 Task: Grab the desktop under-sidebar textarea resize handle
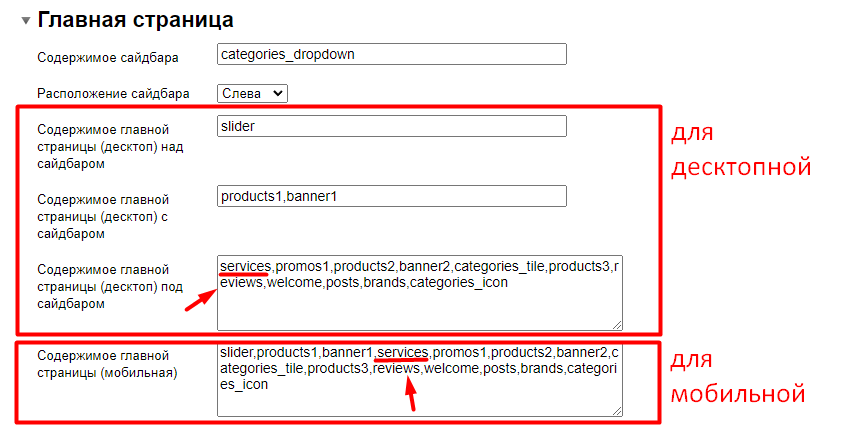click(617, 324)
